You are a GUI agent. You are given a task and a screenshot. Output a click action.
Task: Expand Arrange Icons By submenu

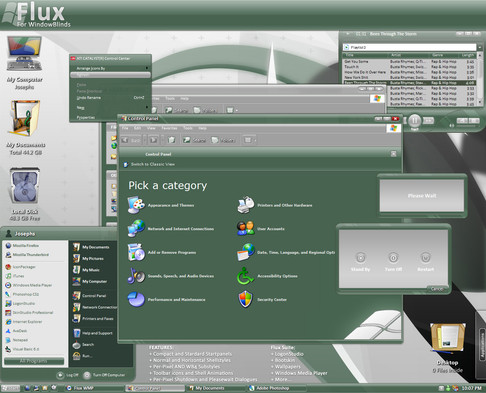(110, 68)
